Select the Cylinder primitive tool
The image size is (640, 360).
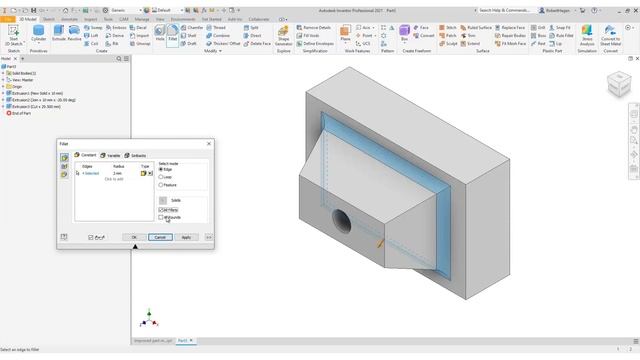[x=38, y=33]
